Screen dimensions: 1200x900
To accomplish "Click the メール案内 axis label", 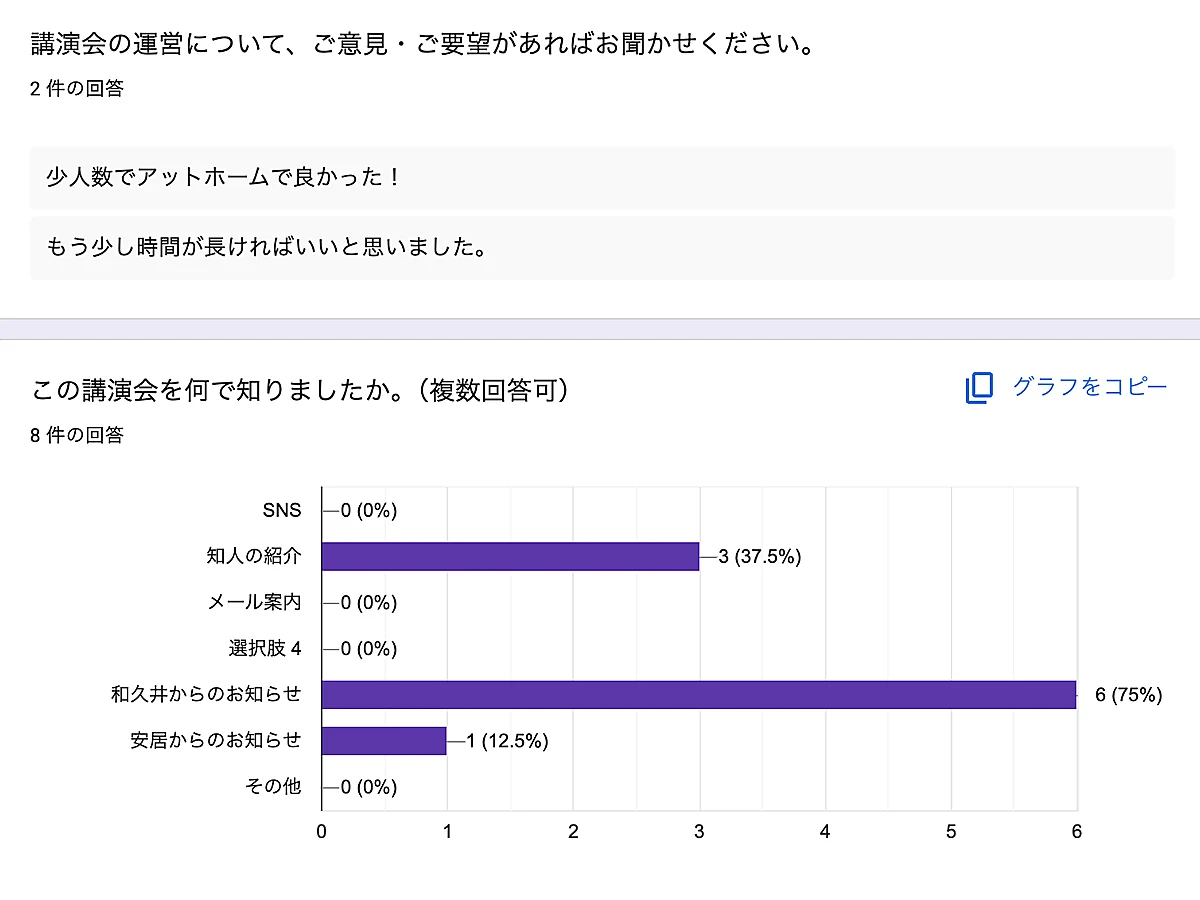I will pos(254,603).
